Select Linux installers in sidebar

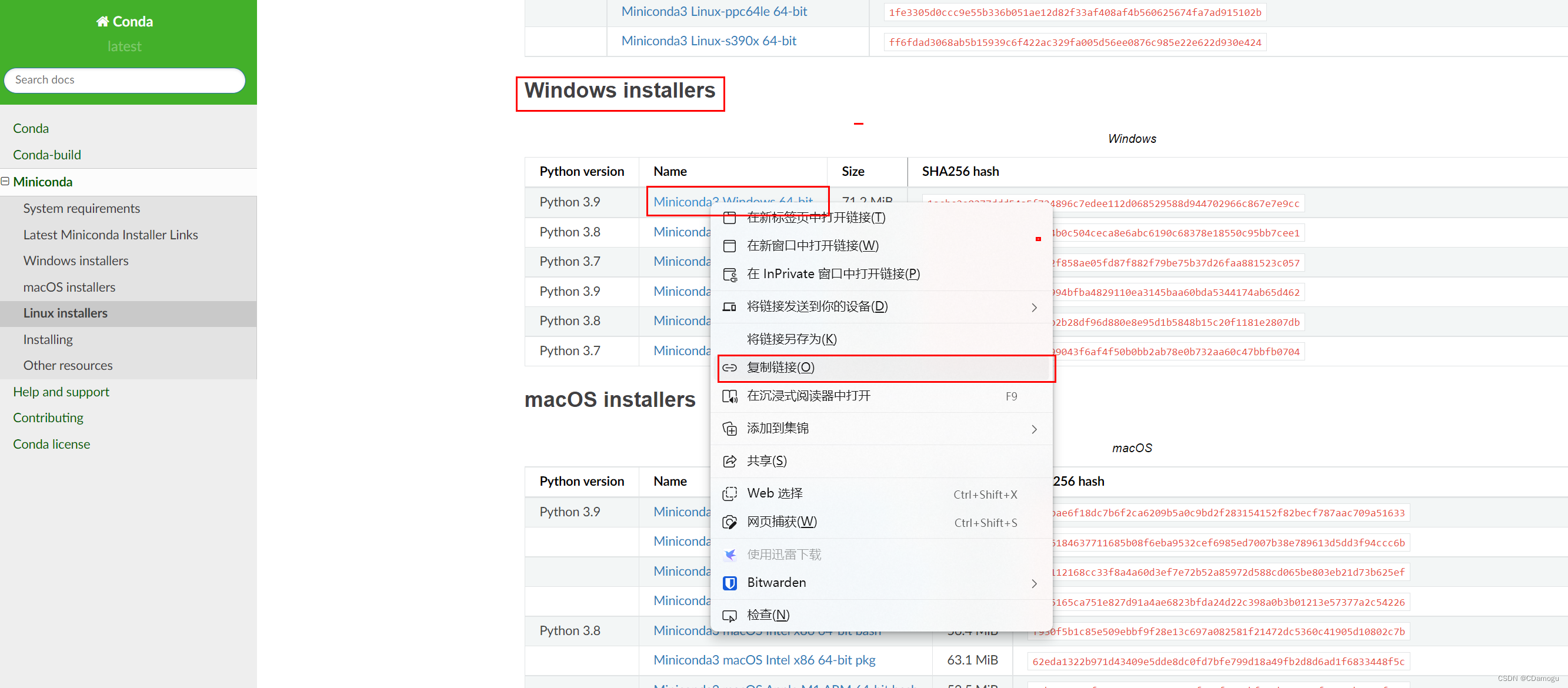(x=66, y=312)
